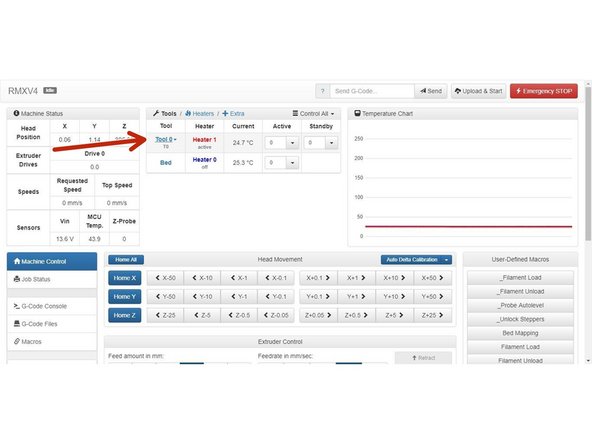The image size is (592, 444).
Task: Open Machine Control page
Action: pyautogui.click(x=52, y=261)
